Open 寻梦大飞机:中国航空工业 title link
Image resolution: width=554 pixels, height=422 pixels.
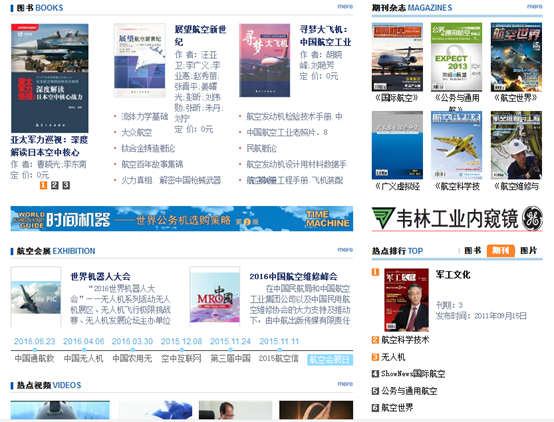pyautogui.click(x=325, y=35)
